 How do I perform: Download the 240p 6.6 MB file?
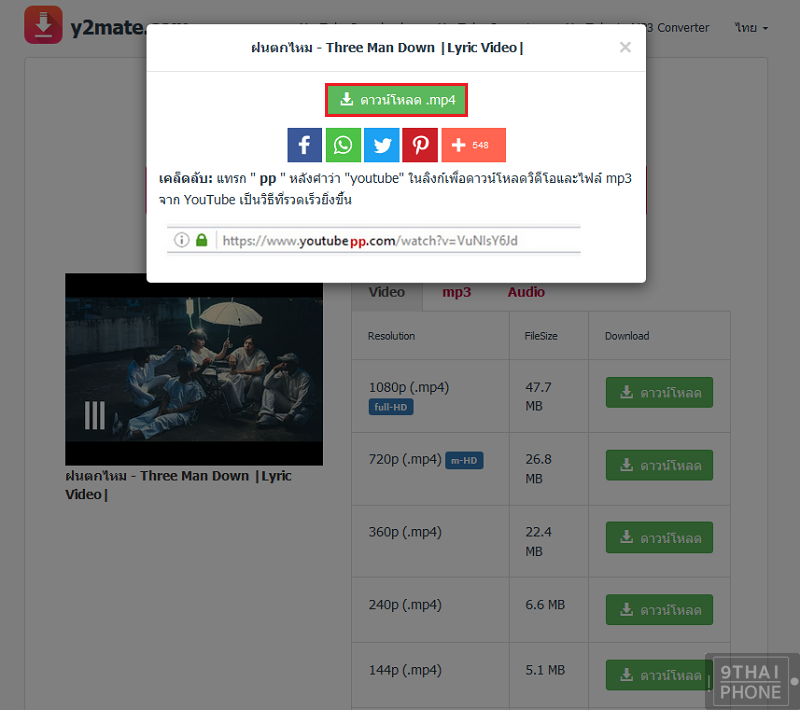[659, 609]
